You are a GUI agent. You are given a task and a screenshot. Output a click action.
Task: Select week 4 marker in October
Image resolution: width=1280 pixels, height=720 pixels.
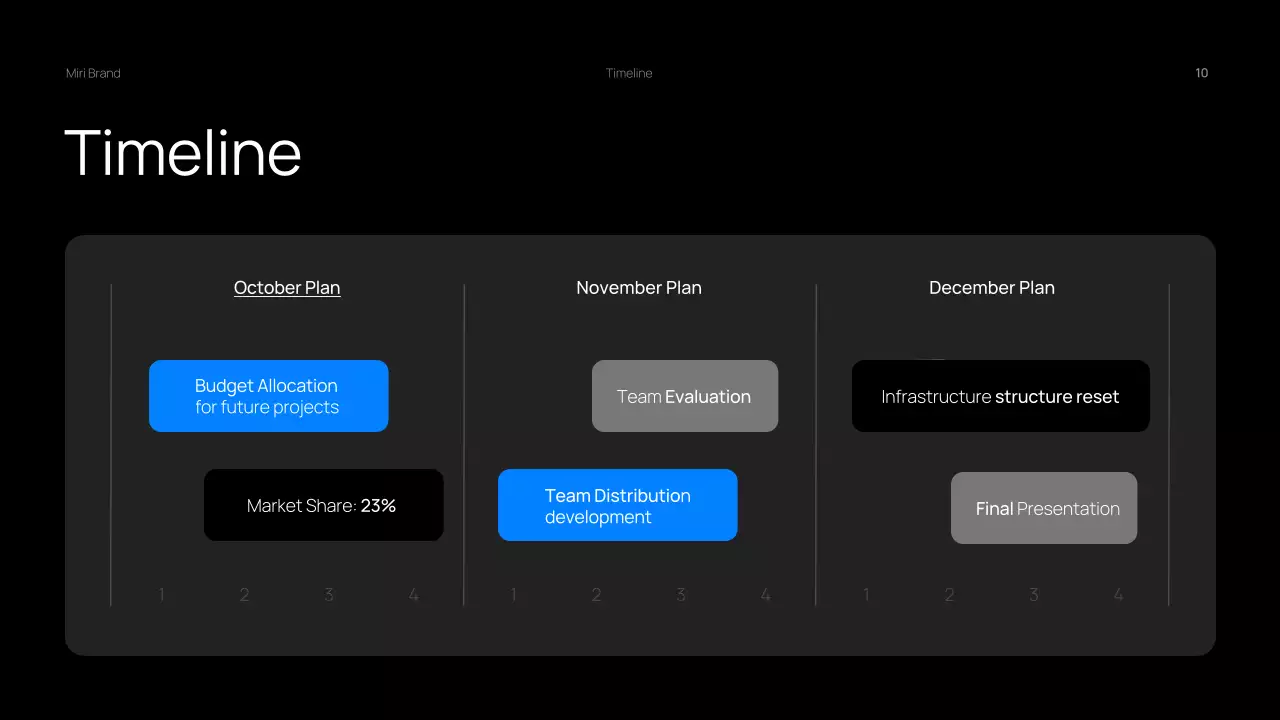413,595
